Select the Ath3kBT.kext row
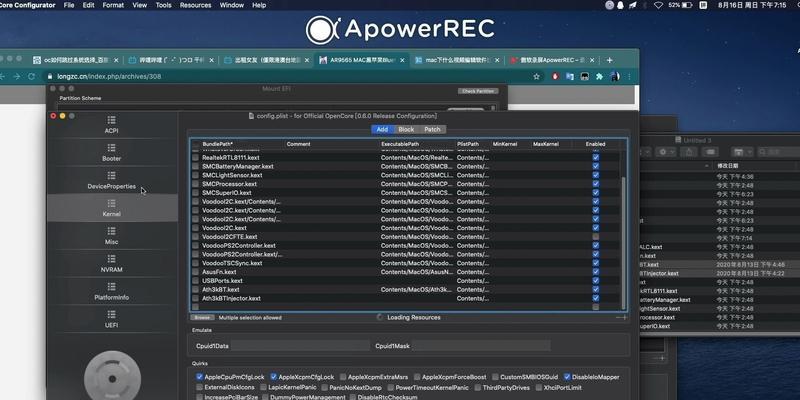Viewport: 800px width, 400px height. (406, 289)
